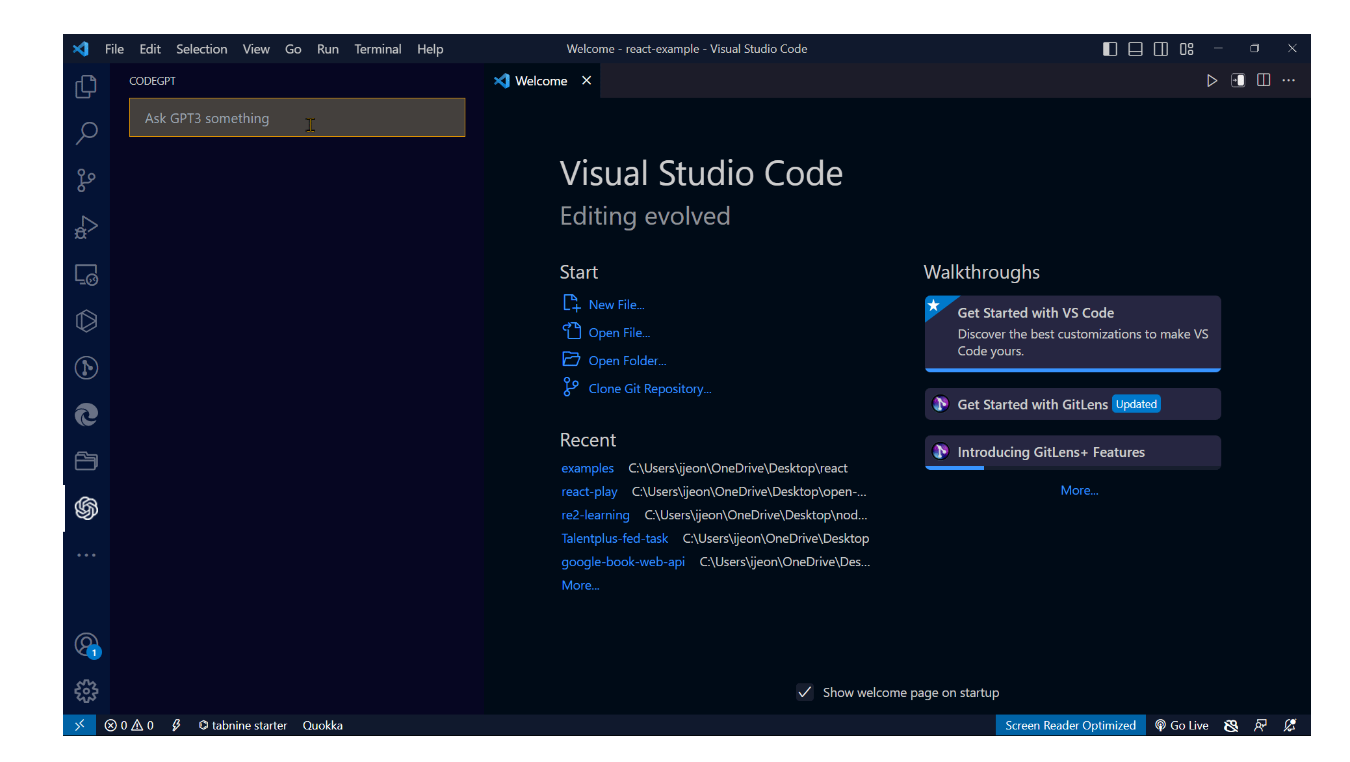Open the folder-stack icon above the CodeGPT icon
The height and width of the screenshot is (762, 1350).
tap(86, 461)
